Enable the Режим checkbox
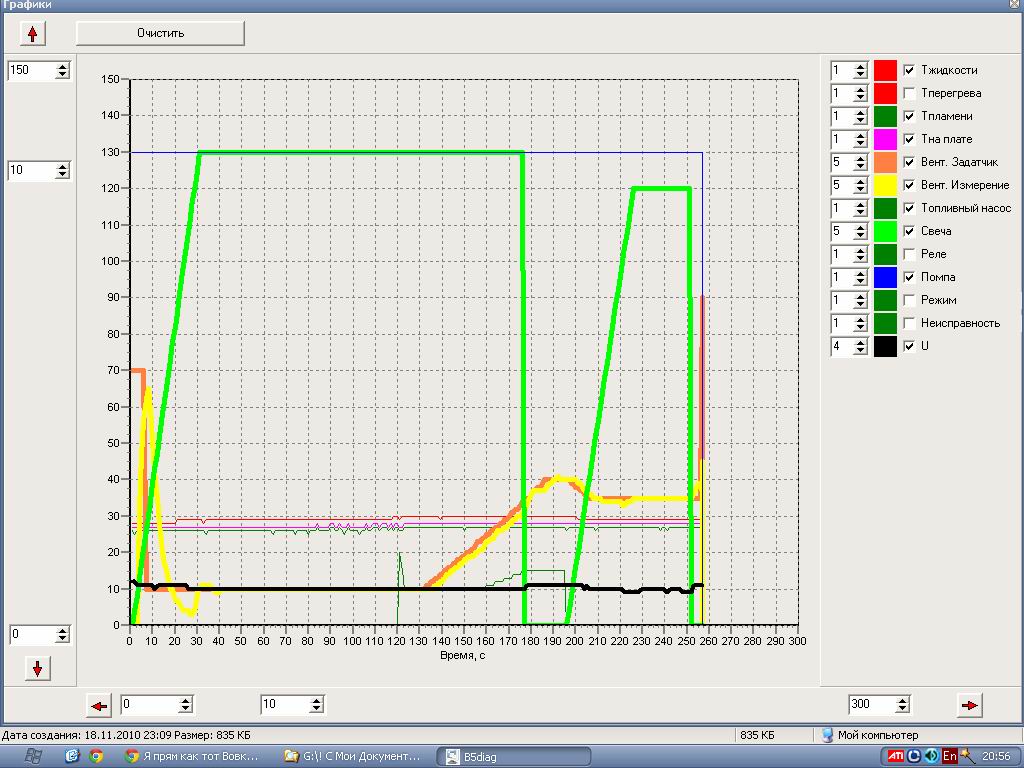1024x768 pixels. coord(909,300)
